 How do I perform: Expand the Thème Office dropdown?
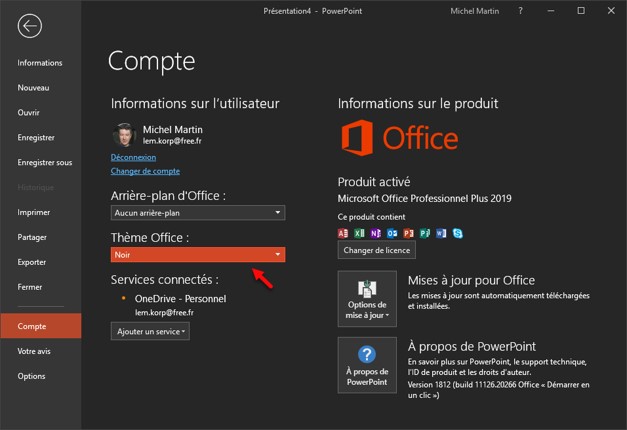pos(198,255)
